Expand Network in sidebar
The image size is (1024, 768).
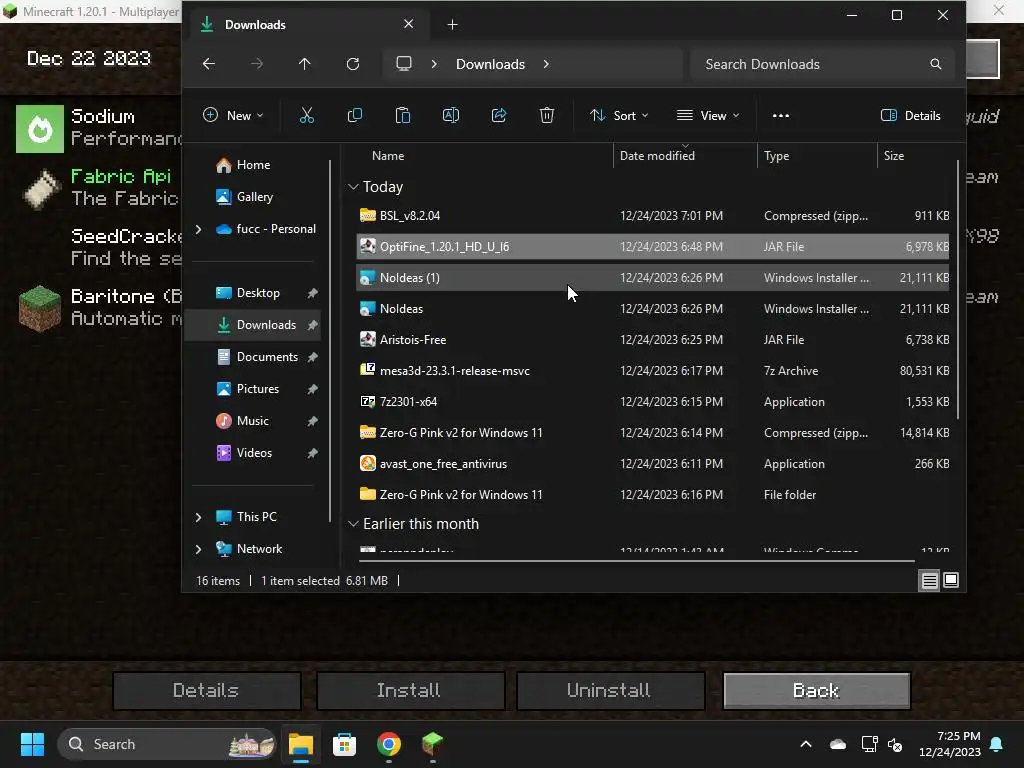tap(199, 549)
